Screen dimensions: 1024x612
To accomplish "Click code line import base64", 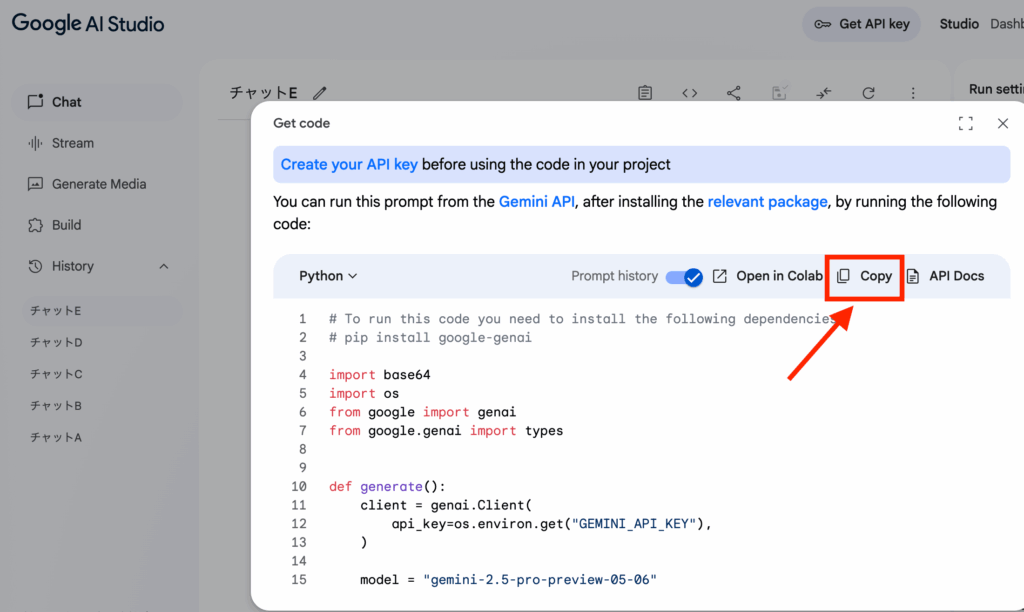I will [x=379, y=375].
